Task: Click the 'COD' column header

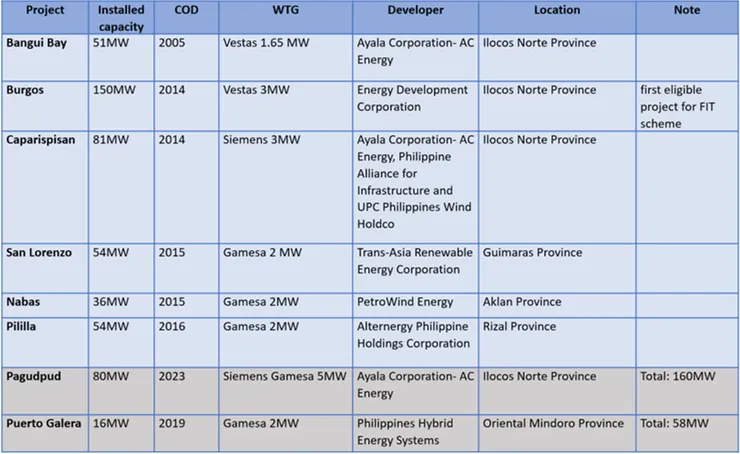Action: [186, 17]
